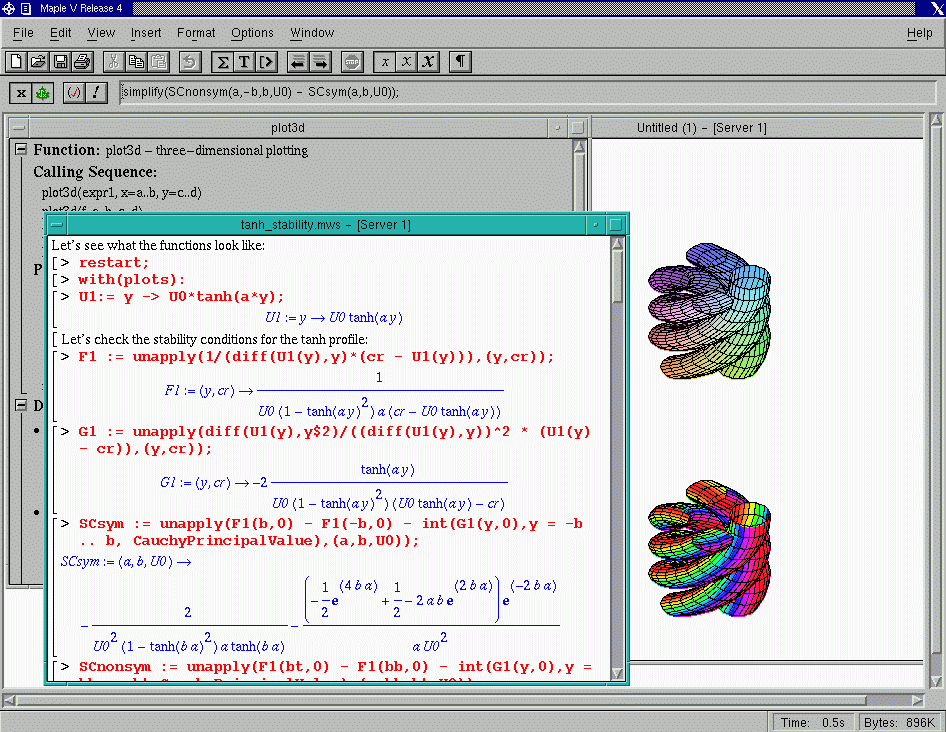This screenshot has height=732, width=946.
Task: Insert a text region with the T icon
Action: pos(244,62)
